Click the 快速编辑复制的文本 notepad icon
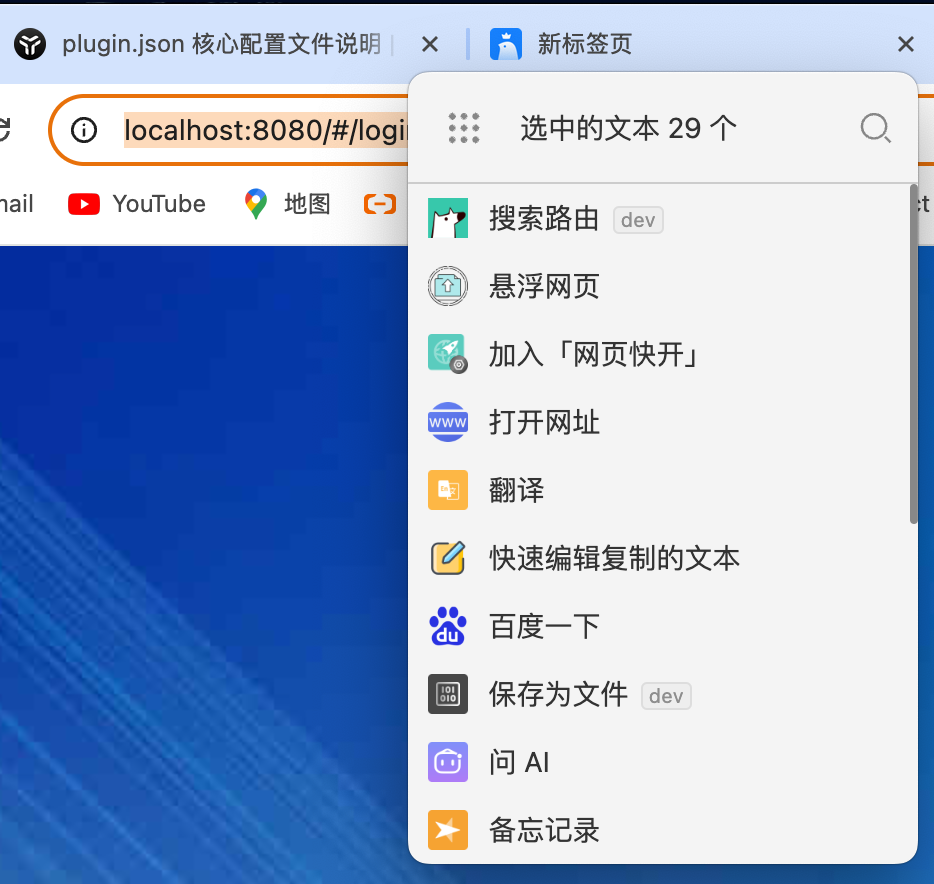Screen dimensions: 934x884 pos(448,558)
